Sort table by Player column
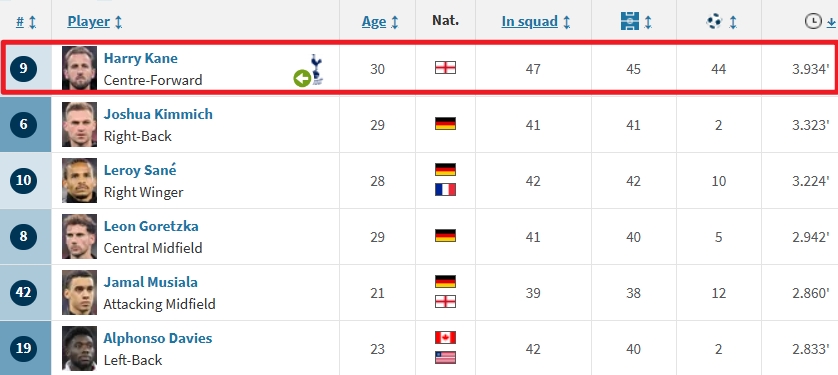This screenshot has height=375, width=838. [89, 22]
